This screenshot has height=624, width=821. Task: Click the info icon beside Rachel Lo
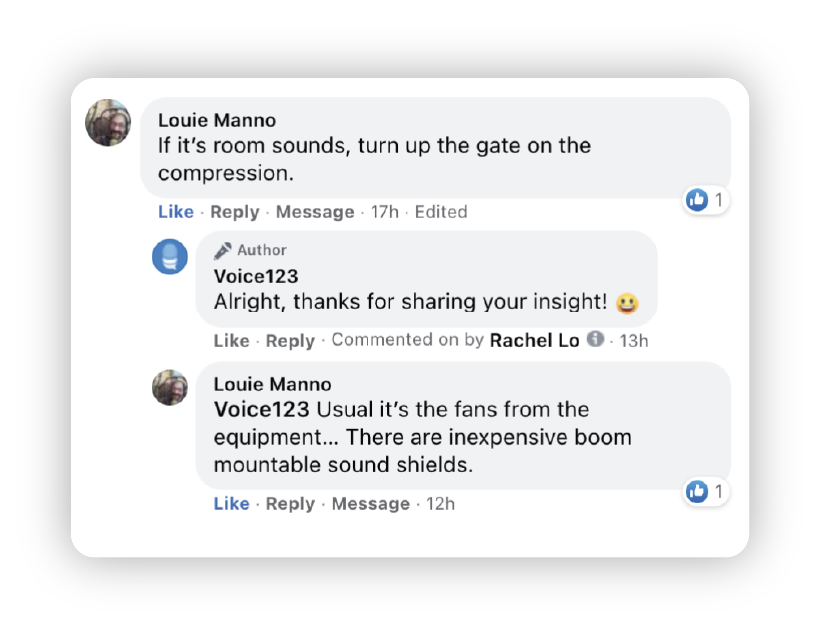(595, 339)
